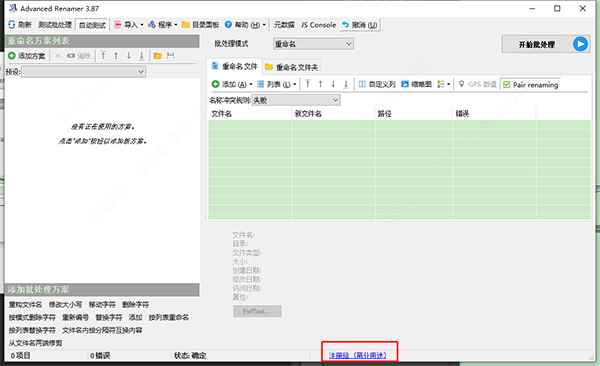The width and height of the screenshot is (600, 366).
Task: Click the blue registration link in the status bar
Action: click(358, 355)
